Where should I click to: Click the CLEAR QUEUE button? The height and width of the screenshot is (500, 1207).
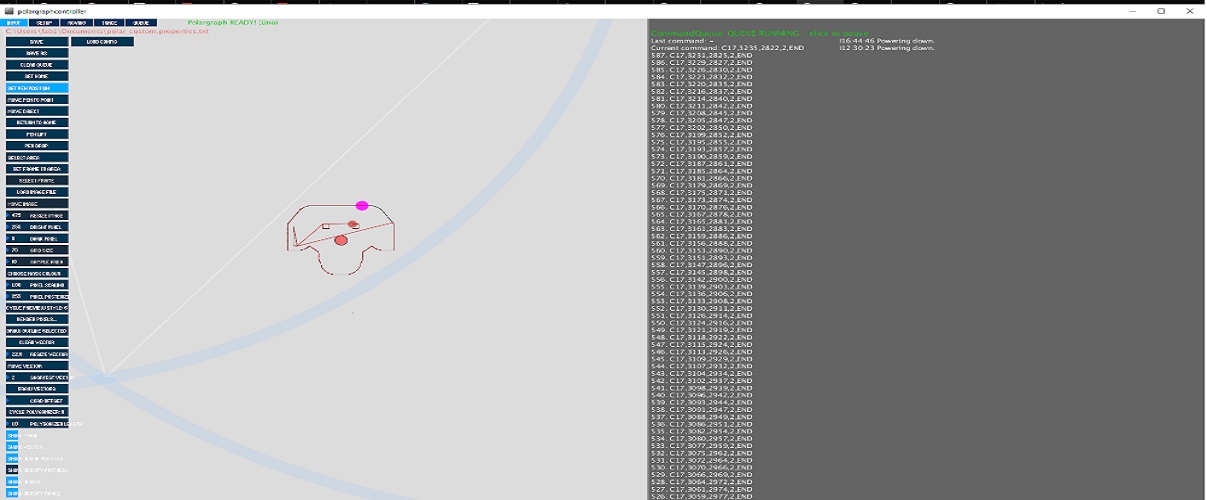pos(37,65)
